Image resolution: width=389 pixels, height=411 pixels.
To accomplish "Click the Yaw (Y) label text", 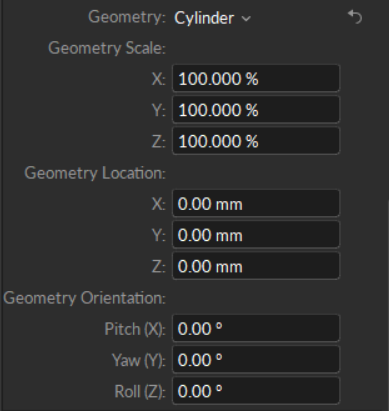I will tap(139, 360).
